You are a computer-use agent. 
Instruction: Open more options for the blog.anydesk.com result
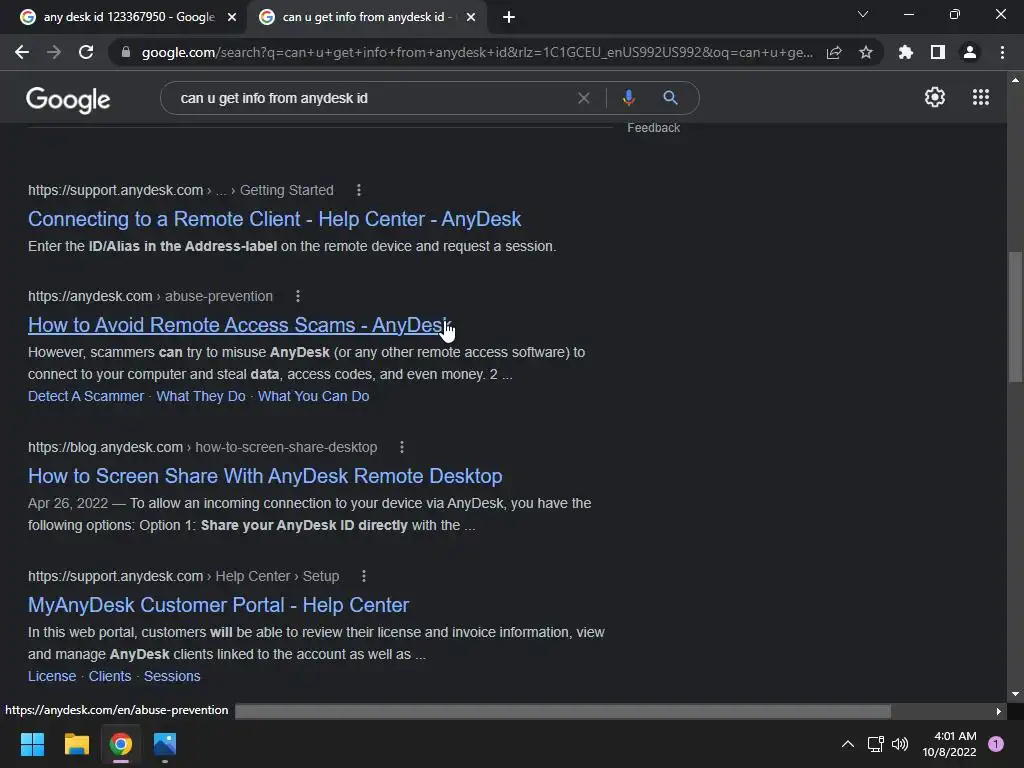[402, 447]
